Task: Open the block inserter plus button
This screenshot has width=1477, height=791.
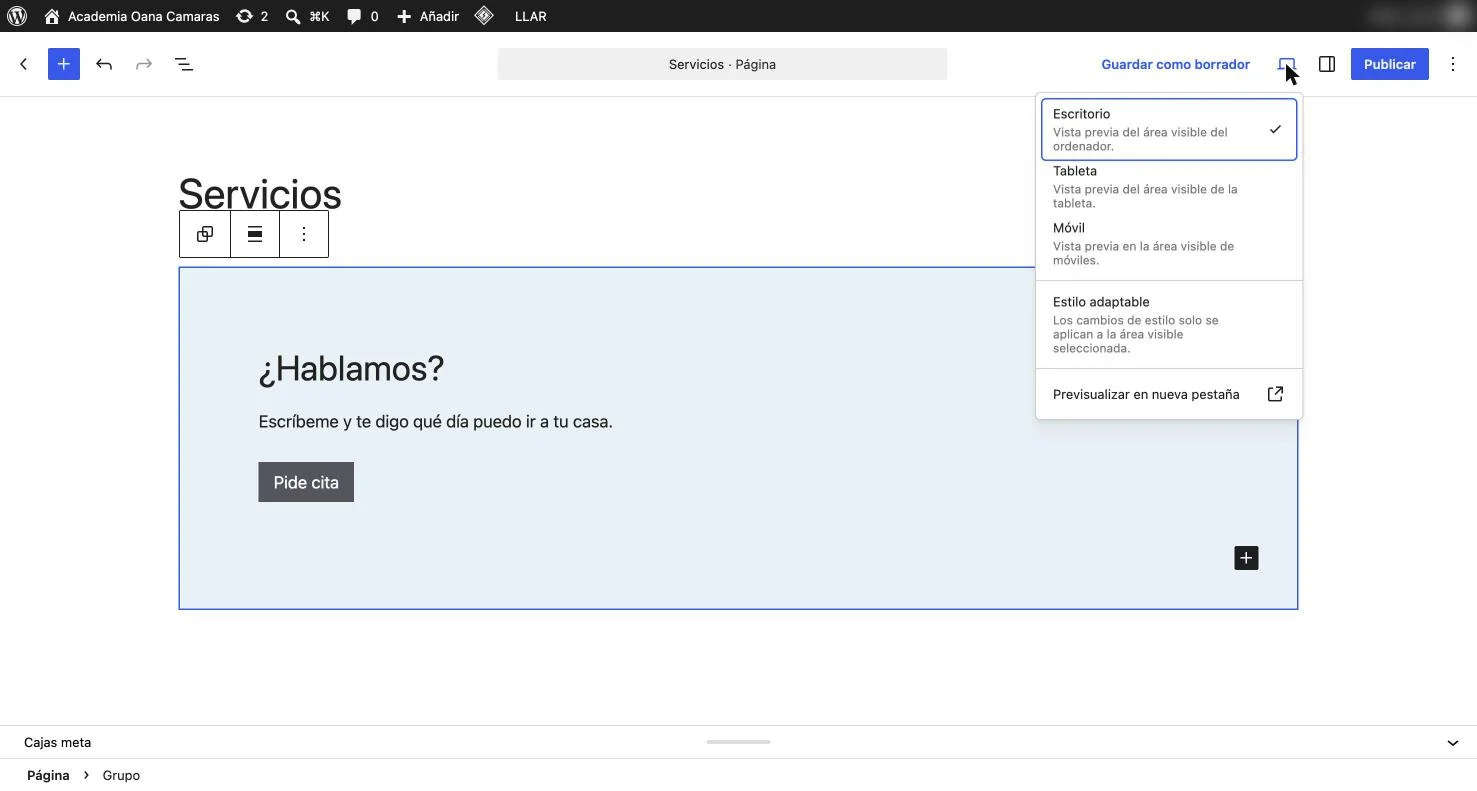Action: (x=64, y=64)
